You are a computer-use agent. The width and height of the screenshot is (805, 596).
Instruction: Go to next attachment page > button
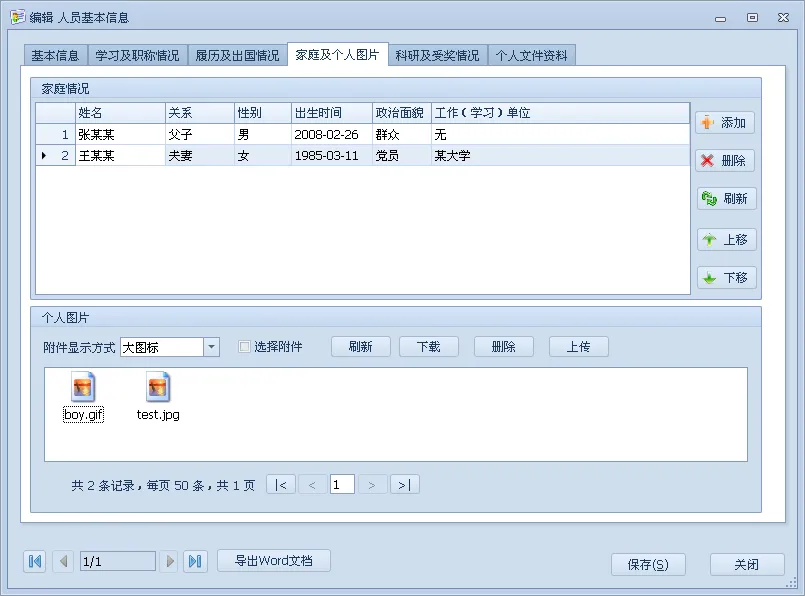pos(372,485)
